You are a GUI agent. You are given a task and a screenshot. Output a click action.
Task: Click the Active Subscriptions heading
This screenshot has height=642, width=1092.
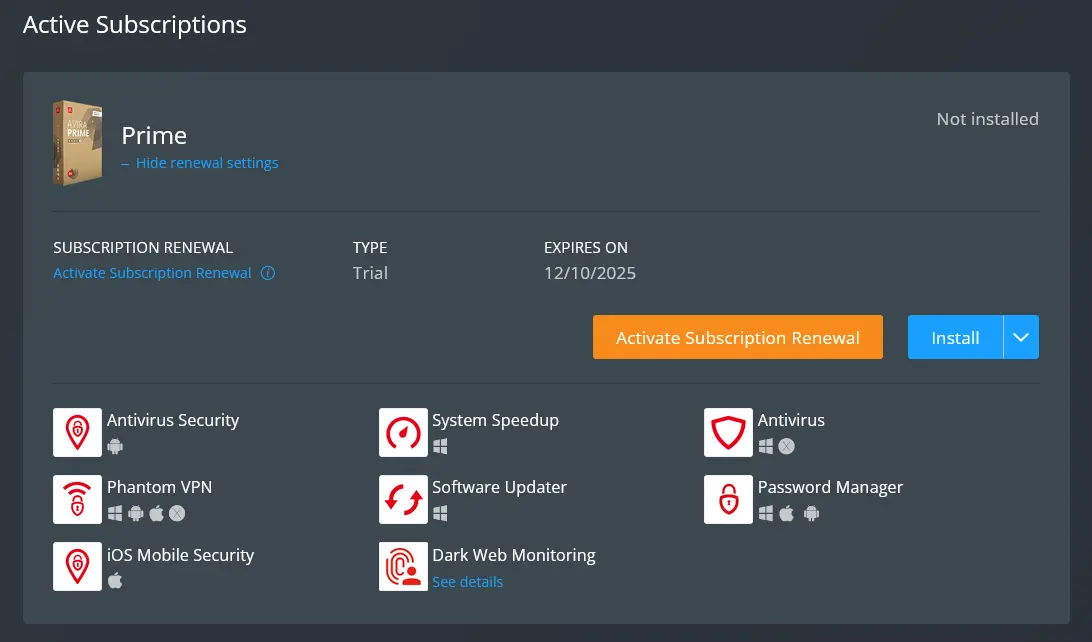click(134, 25)
